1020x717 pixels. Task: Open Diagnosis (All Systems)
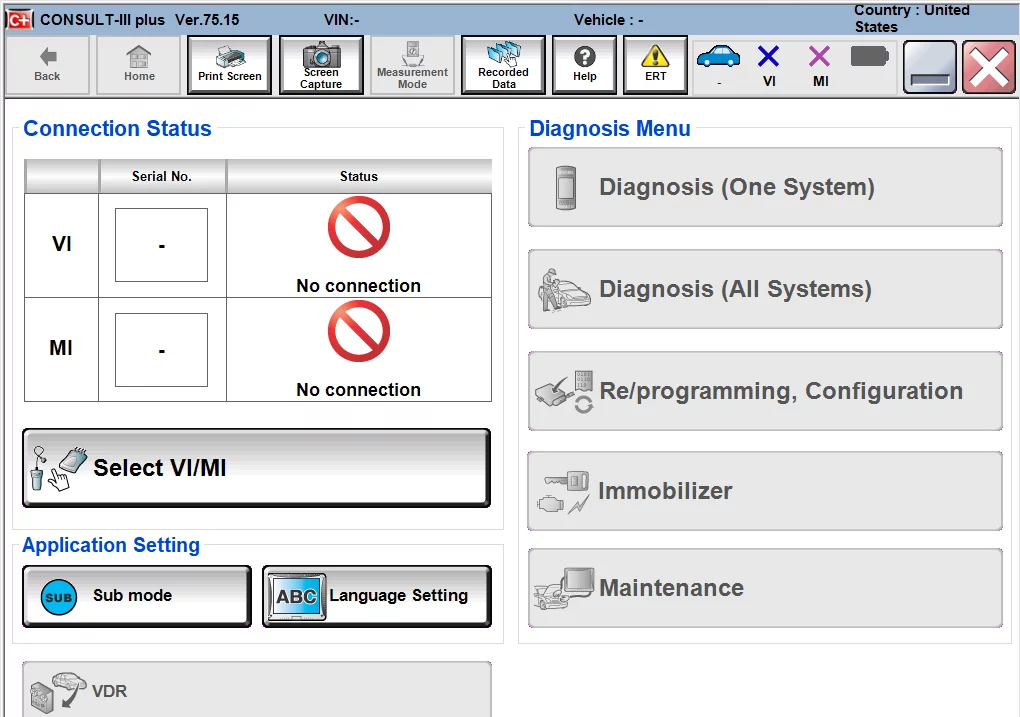pyautogui.click(x=764, y=289)
